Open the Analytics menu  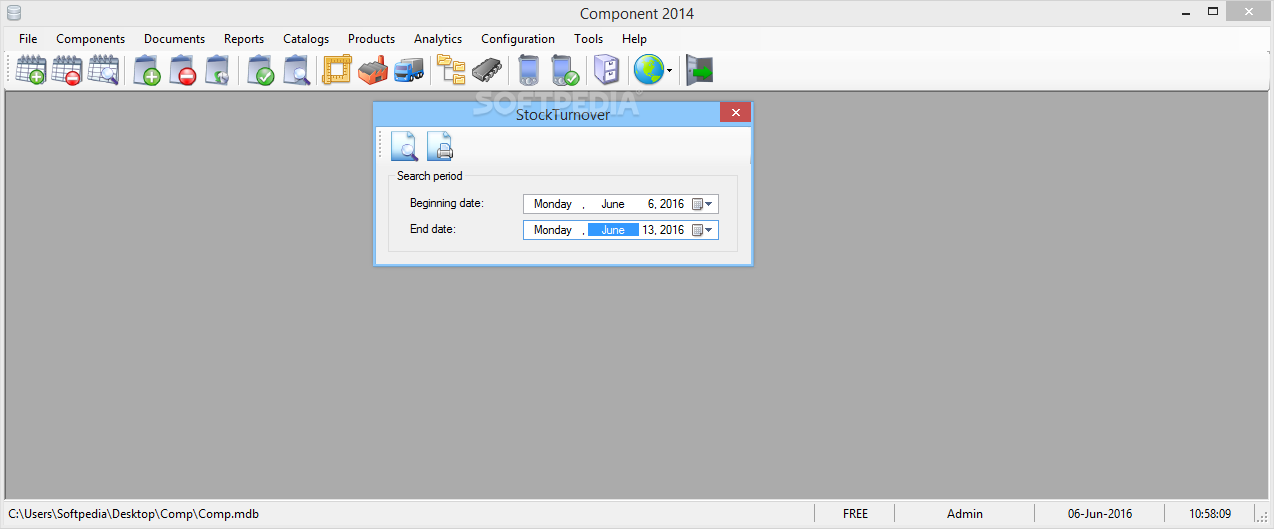click(438, 39)
